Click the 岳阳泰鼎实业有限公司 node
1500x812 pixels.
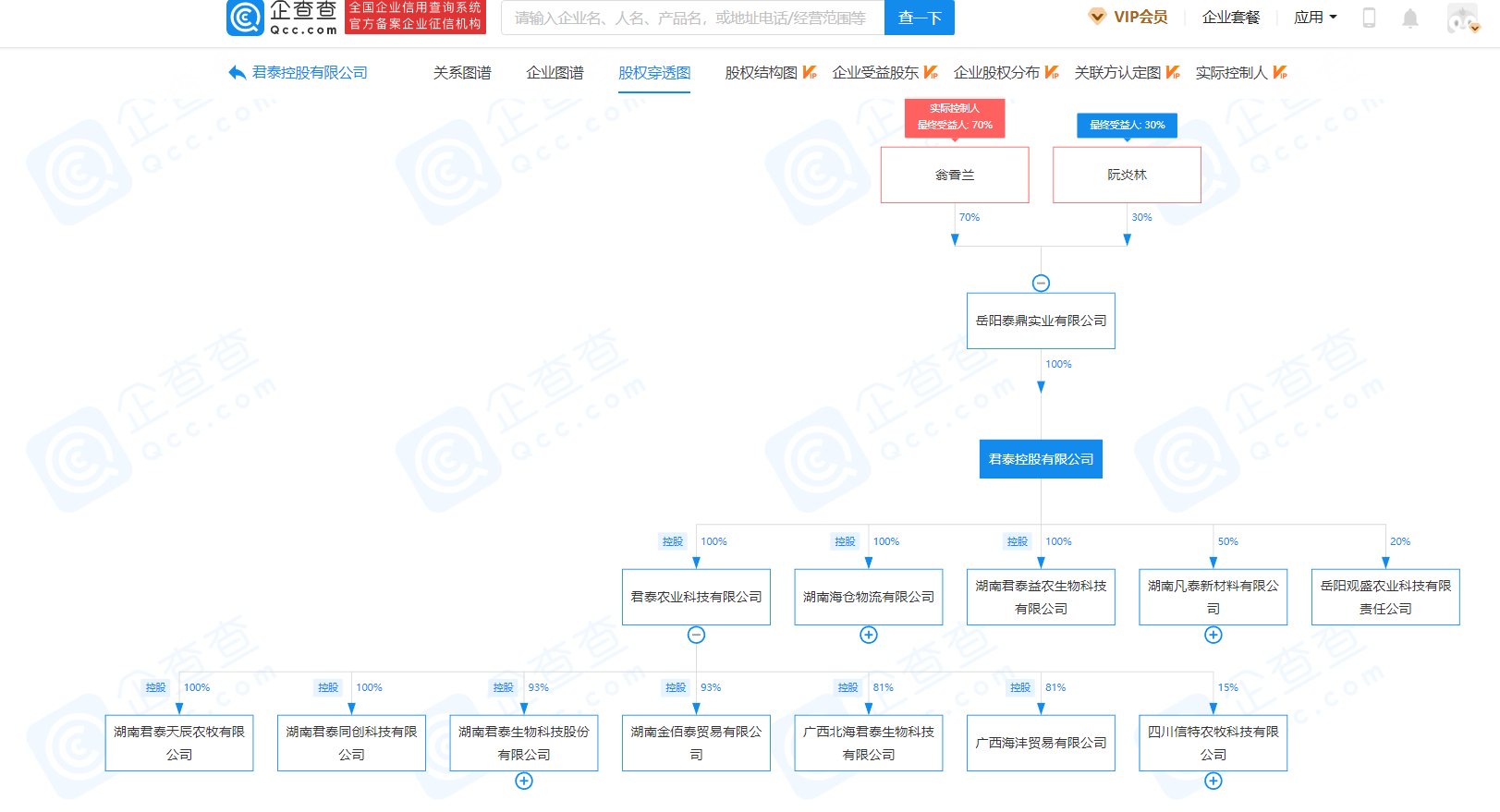pos(1041,321)
